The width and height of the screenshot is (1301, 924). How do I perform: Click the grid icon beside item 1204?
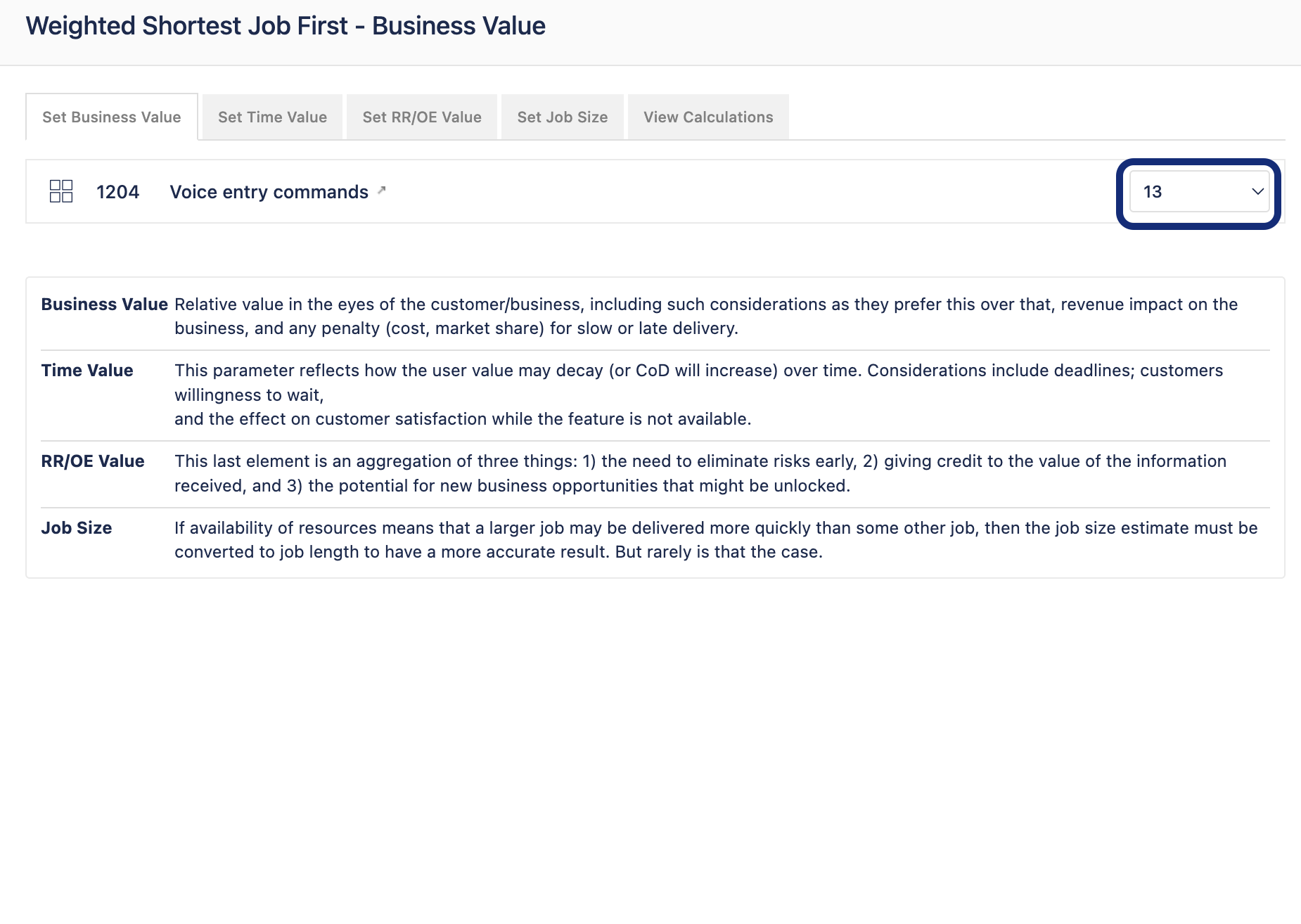click(x=61, y=191)
